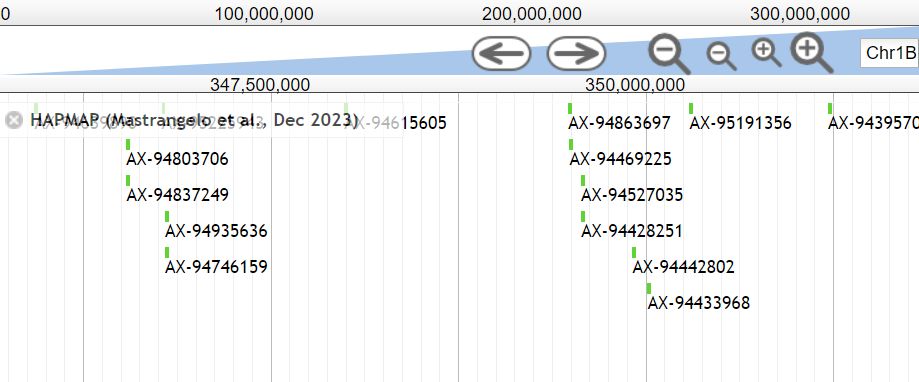The height and width of the screenshot is (382, 919).
Task: Select marker AX-95191356
Action: tap(740, 123)
